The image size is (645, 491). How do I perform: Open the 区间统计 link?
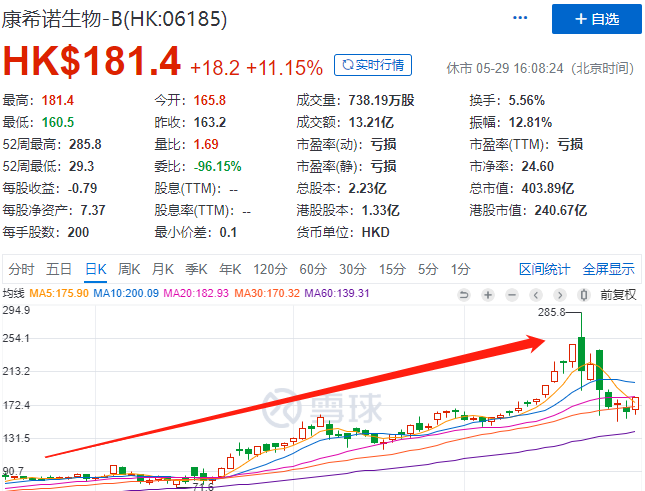click(544, 269)
